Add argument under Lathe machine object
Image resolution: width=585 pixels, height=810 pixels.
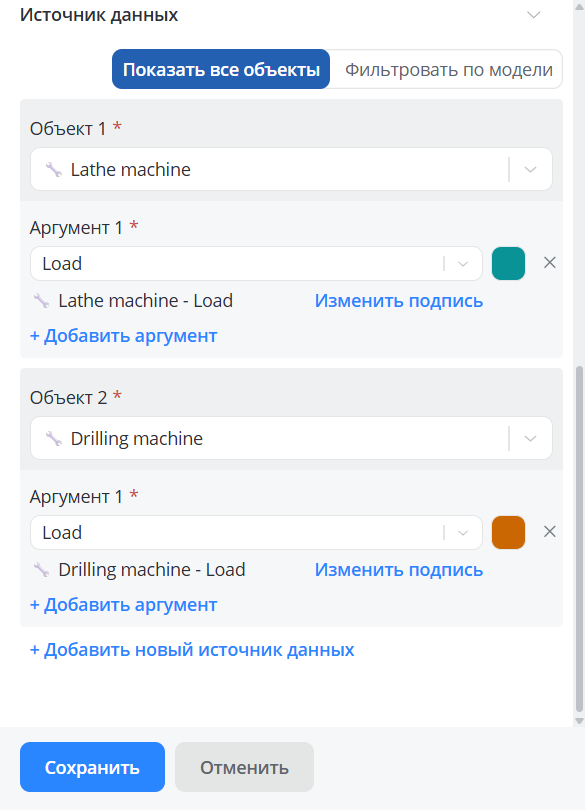(124, 336)
